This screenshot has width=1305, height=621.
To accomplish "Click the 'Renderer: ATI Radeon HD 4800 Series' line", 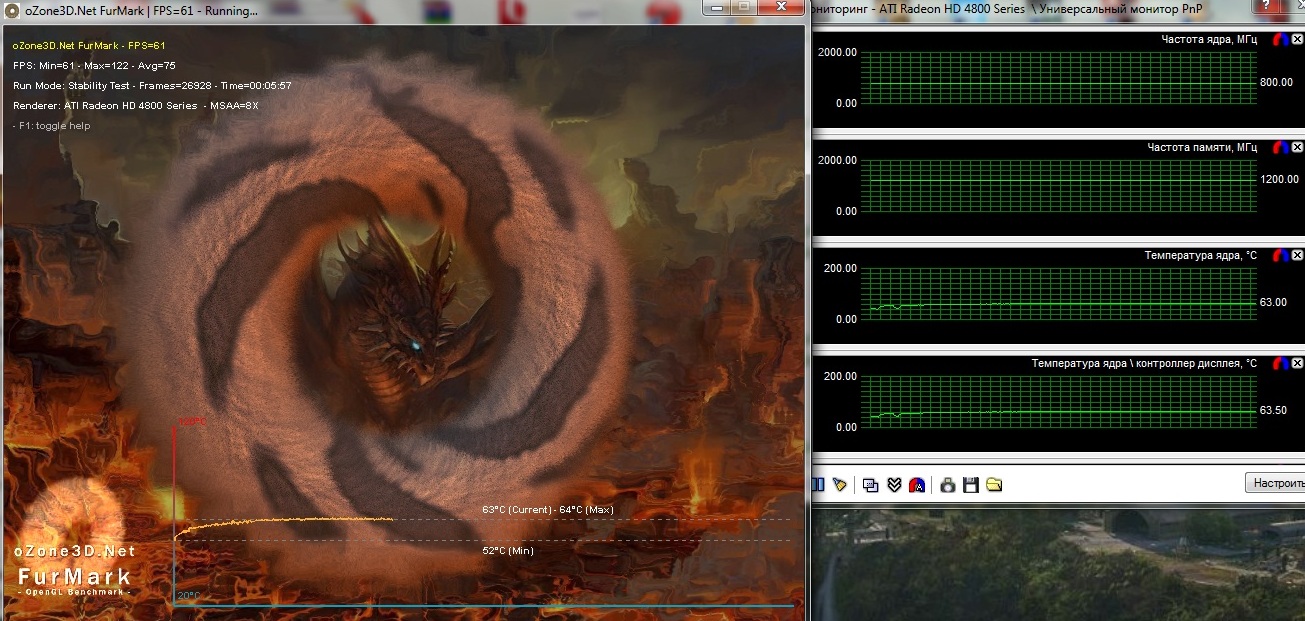I will [135, 105].
